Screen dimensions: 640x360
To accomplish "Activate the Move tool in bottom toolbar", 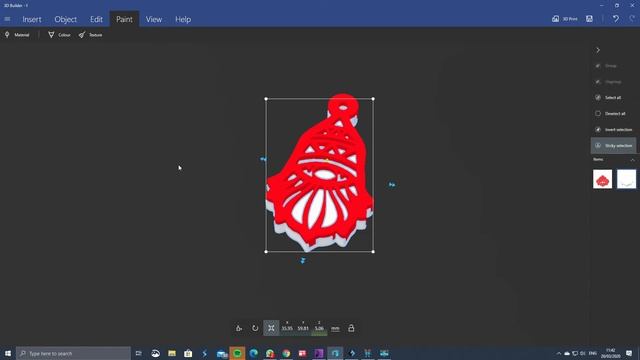I will click(239, 328).
